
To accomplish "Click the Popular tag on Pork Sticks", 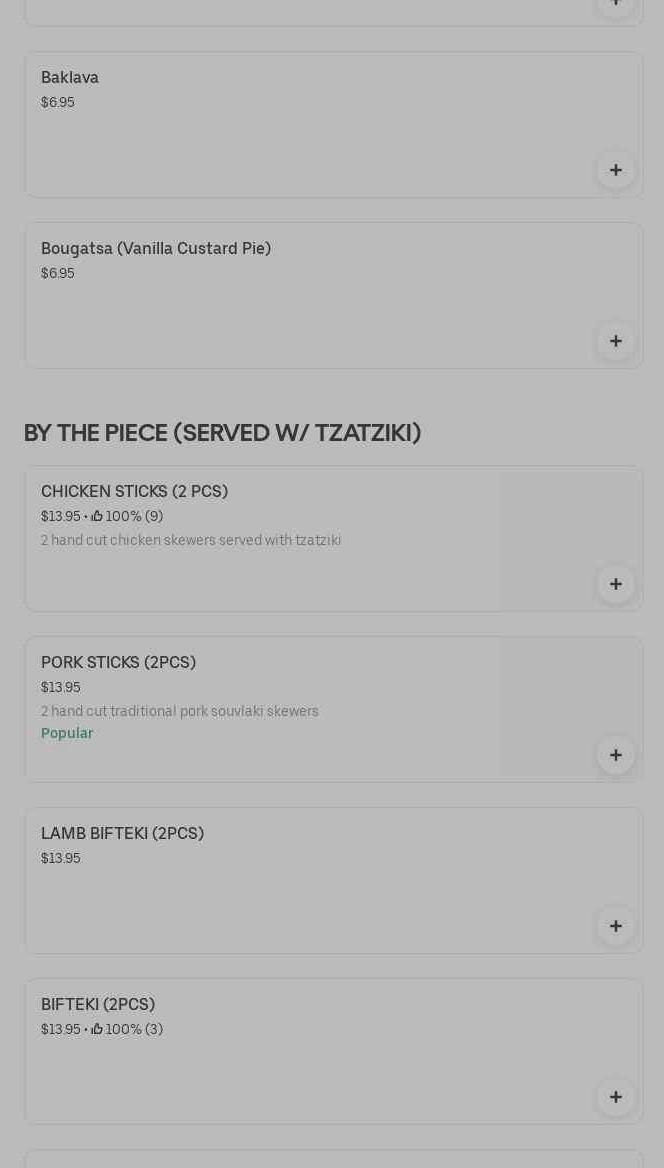I will [x=67, y=734].
